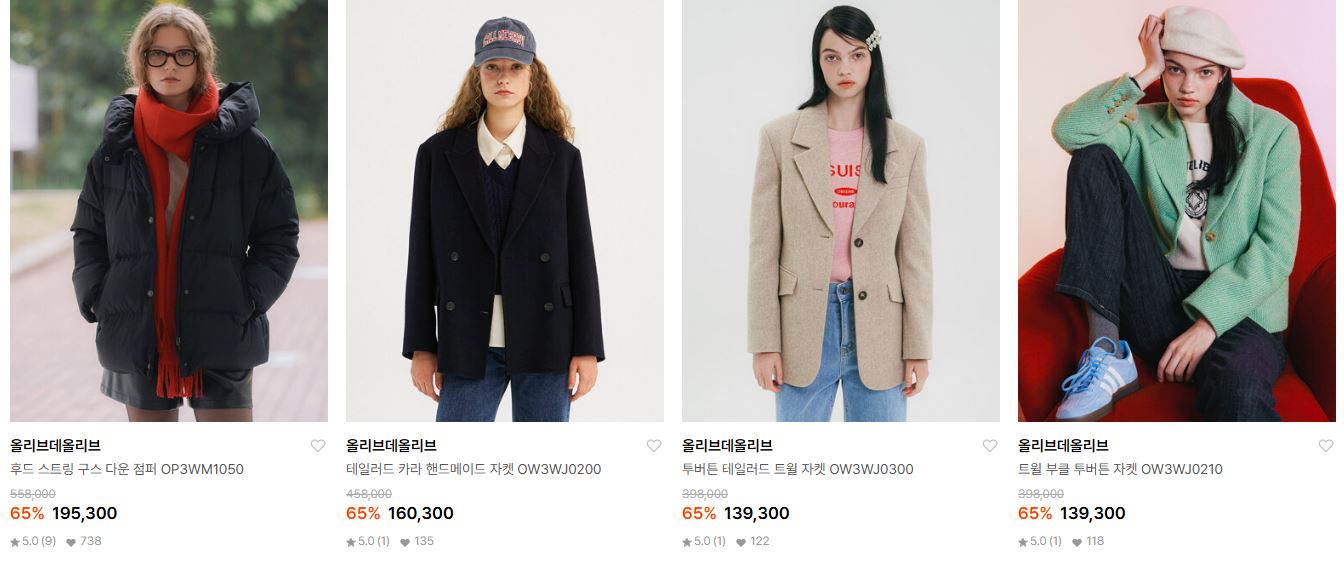Add green tweed boucle jacket to wishlist

1326,446
